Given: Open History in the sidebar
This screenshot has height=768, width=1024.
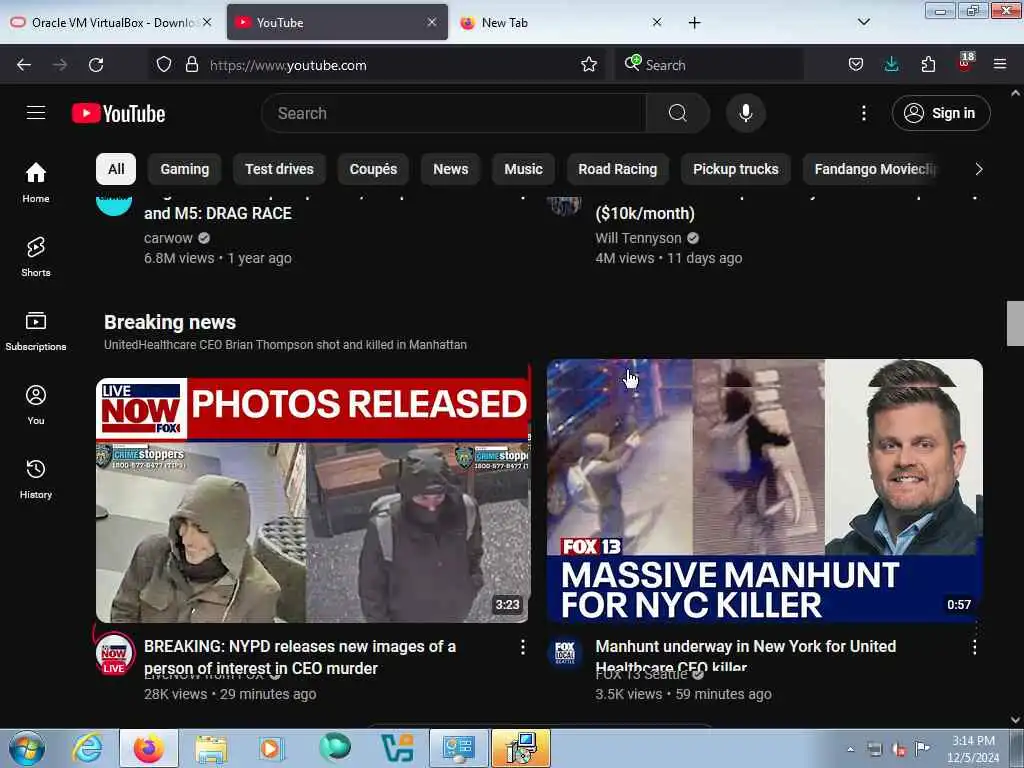Looking at the screenshot, I should 36,479.
